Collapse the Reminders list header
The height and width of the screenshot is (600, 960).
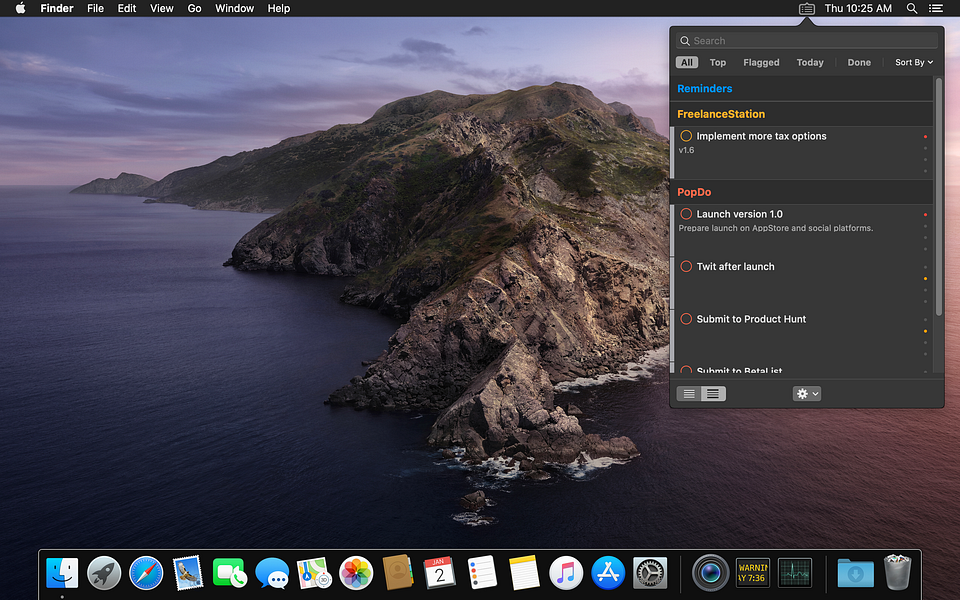(801, 89)
